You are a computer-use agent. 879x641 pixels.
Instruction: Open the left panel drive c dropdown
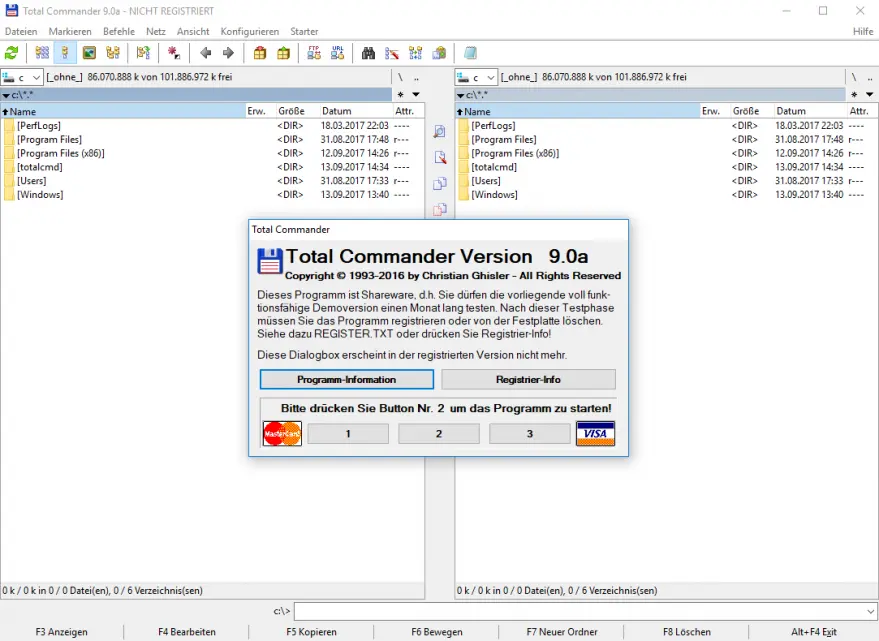(22, 77)
